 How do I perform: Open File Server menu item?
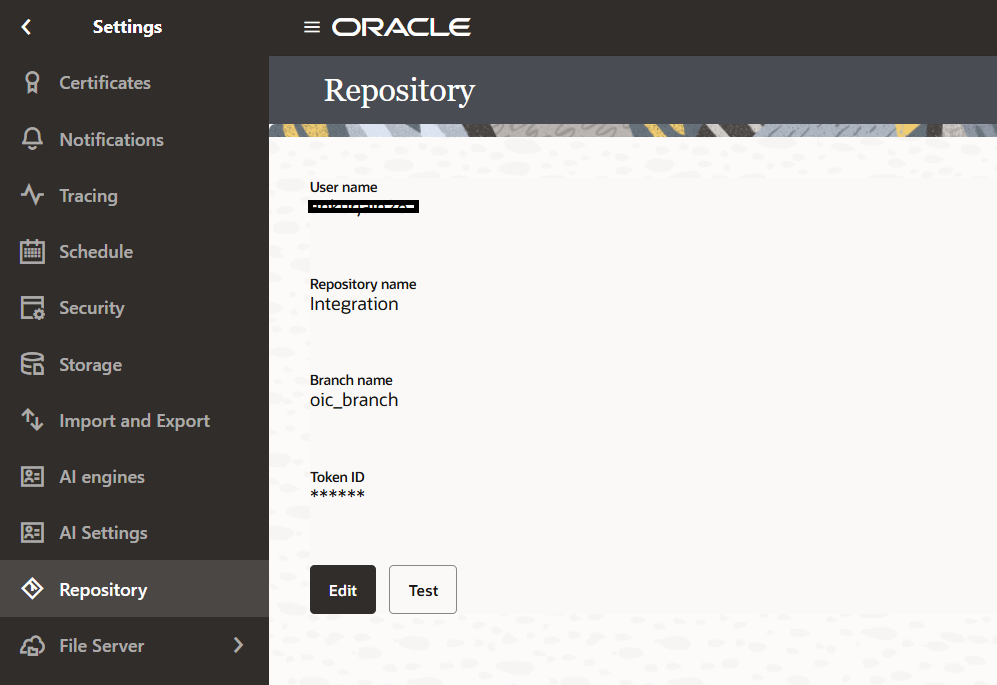click(134, 646)
